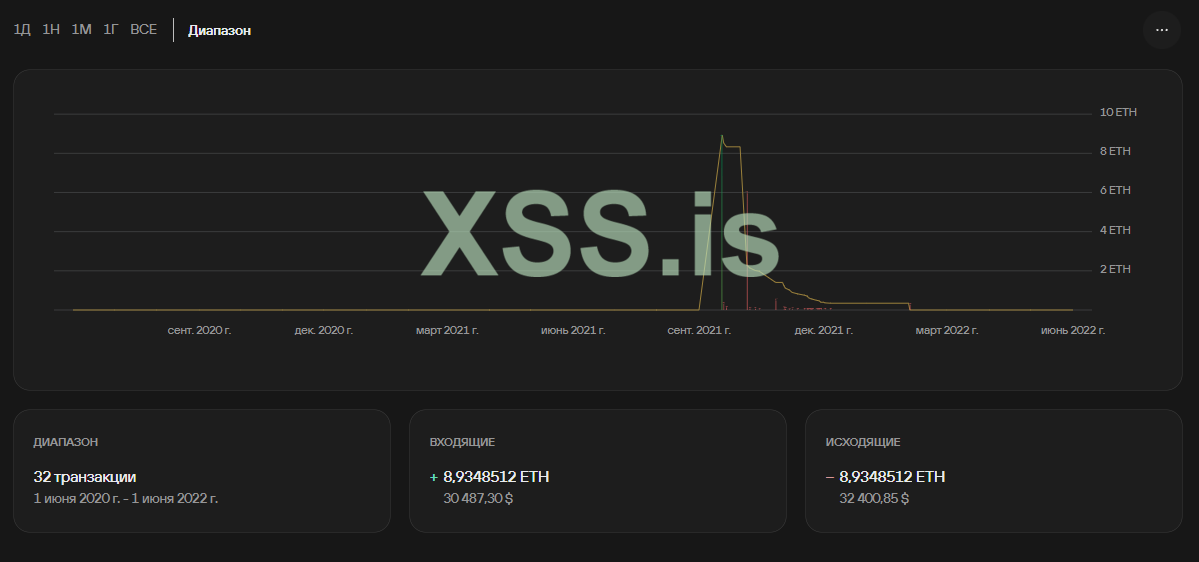This screenshot has width=1199, height=562.
Task: Click the март 2022 г. axis label
Action: [x=947, y=330]
